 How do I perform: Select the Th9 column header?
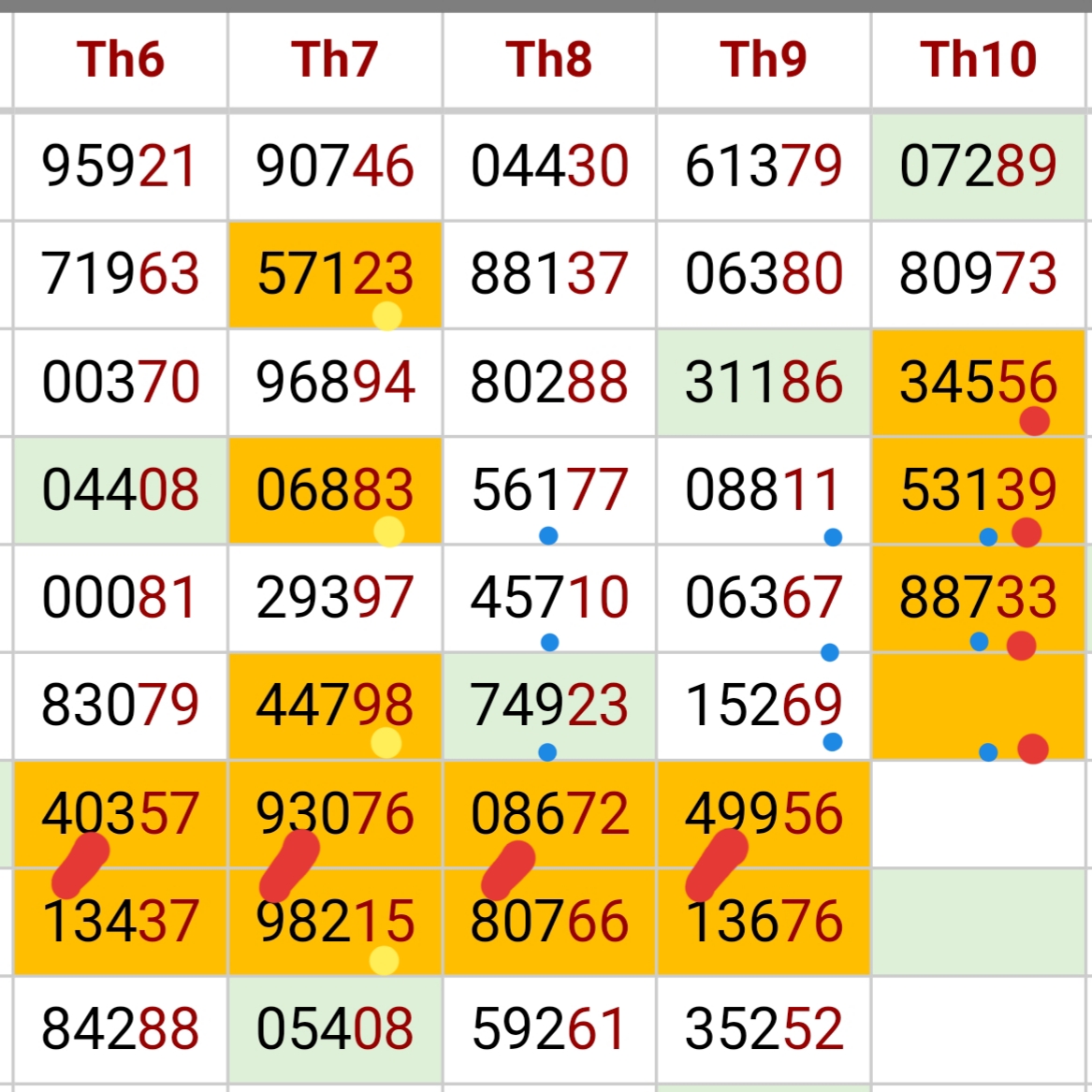(764, 59)
